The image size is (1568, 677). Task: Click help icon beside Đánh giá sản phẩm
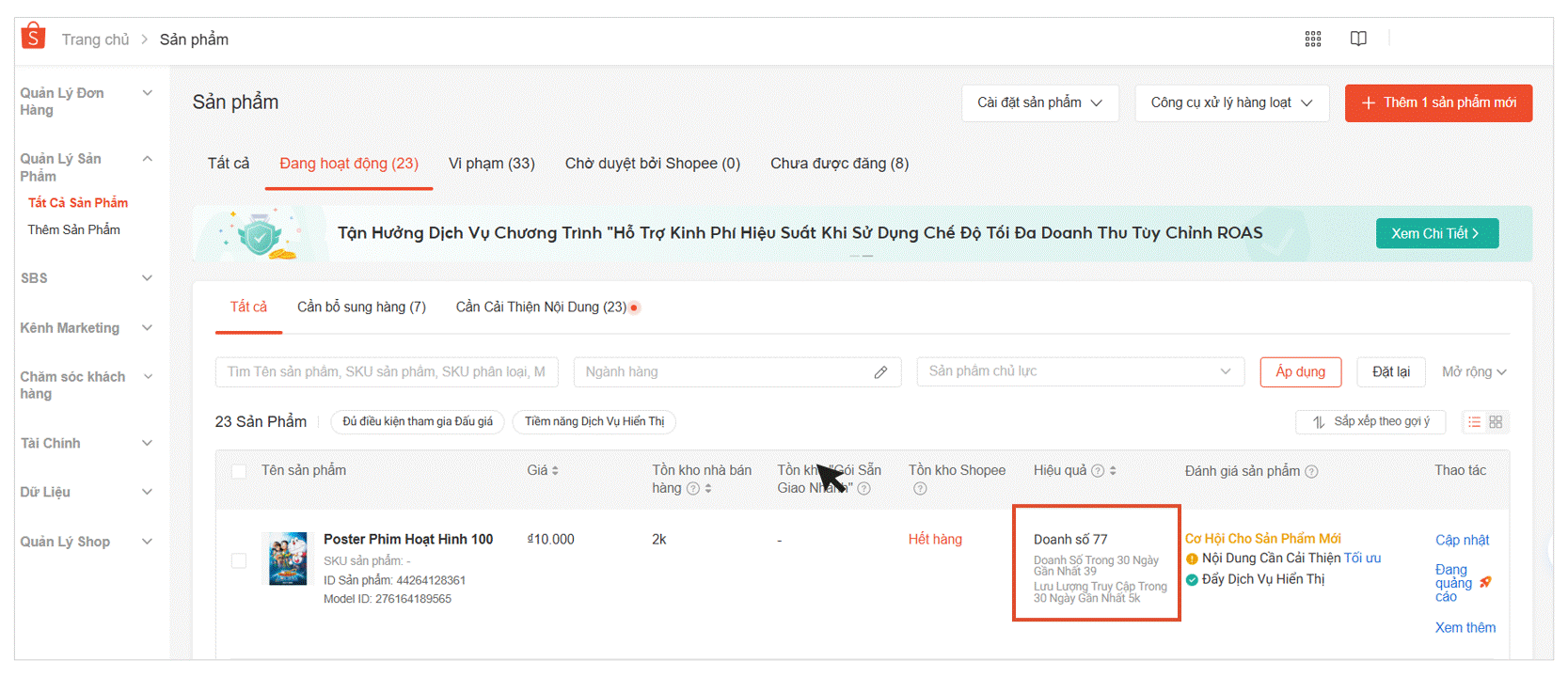(x=1311, y=472)
